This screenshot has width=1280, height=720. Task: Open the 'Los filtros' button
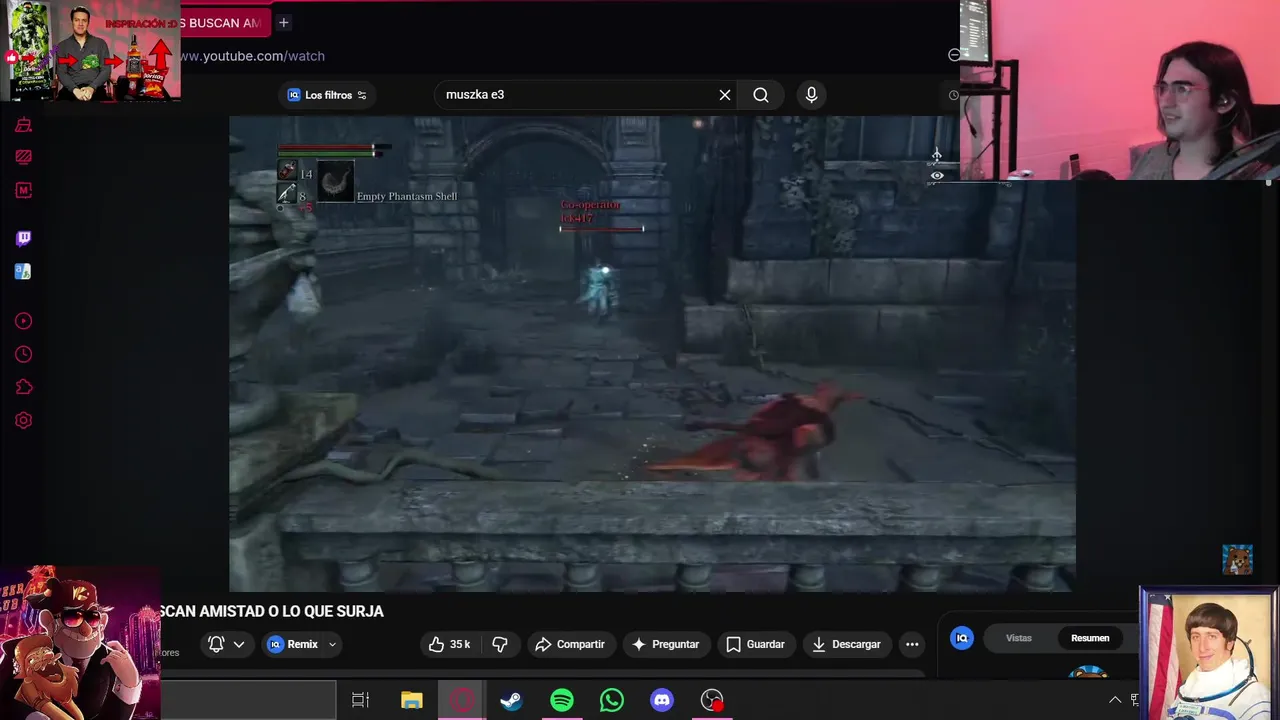(x=327, y=95)
